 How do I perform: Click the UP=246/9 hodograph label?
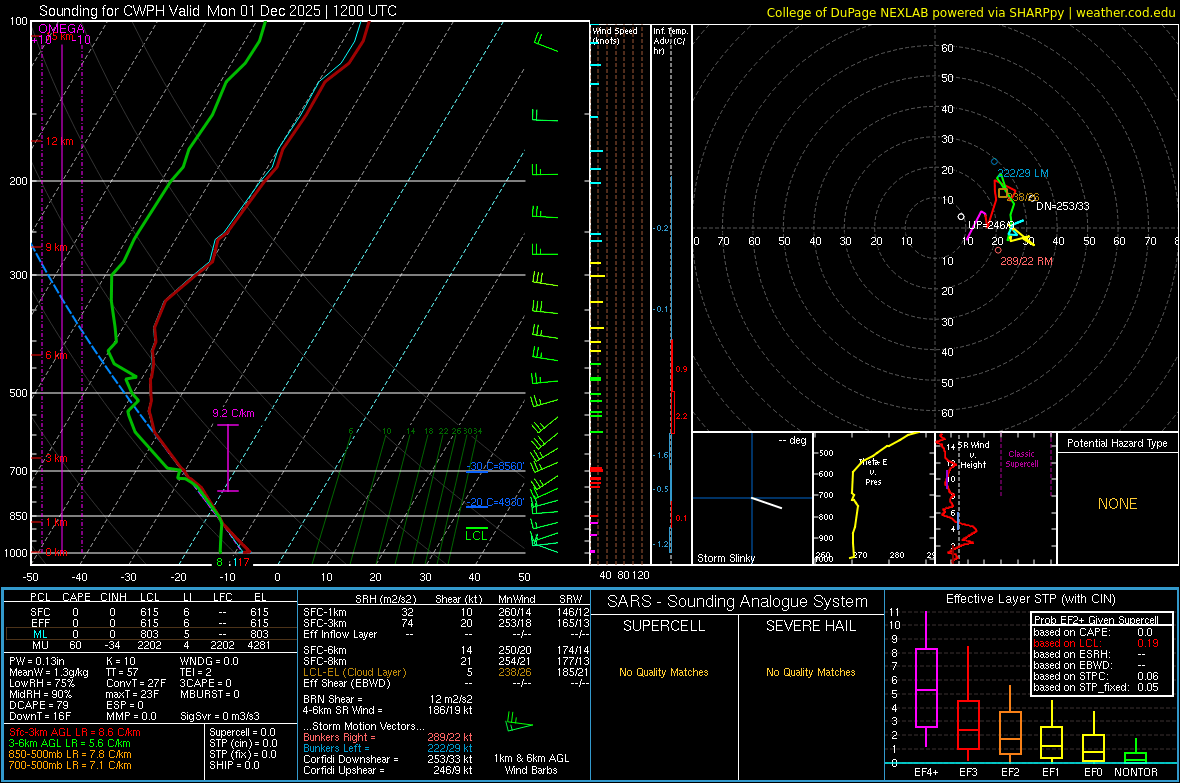(990, 225)
